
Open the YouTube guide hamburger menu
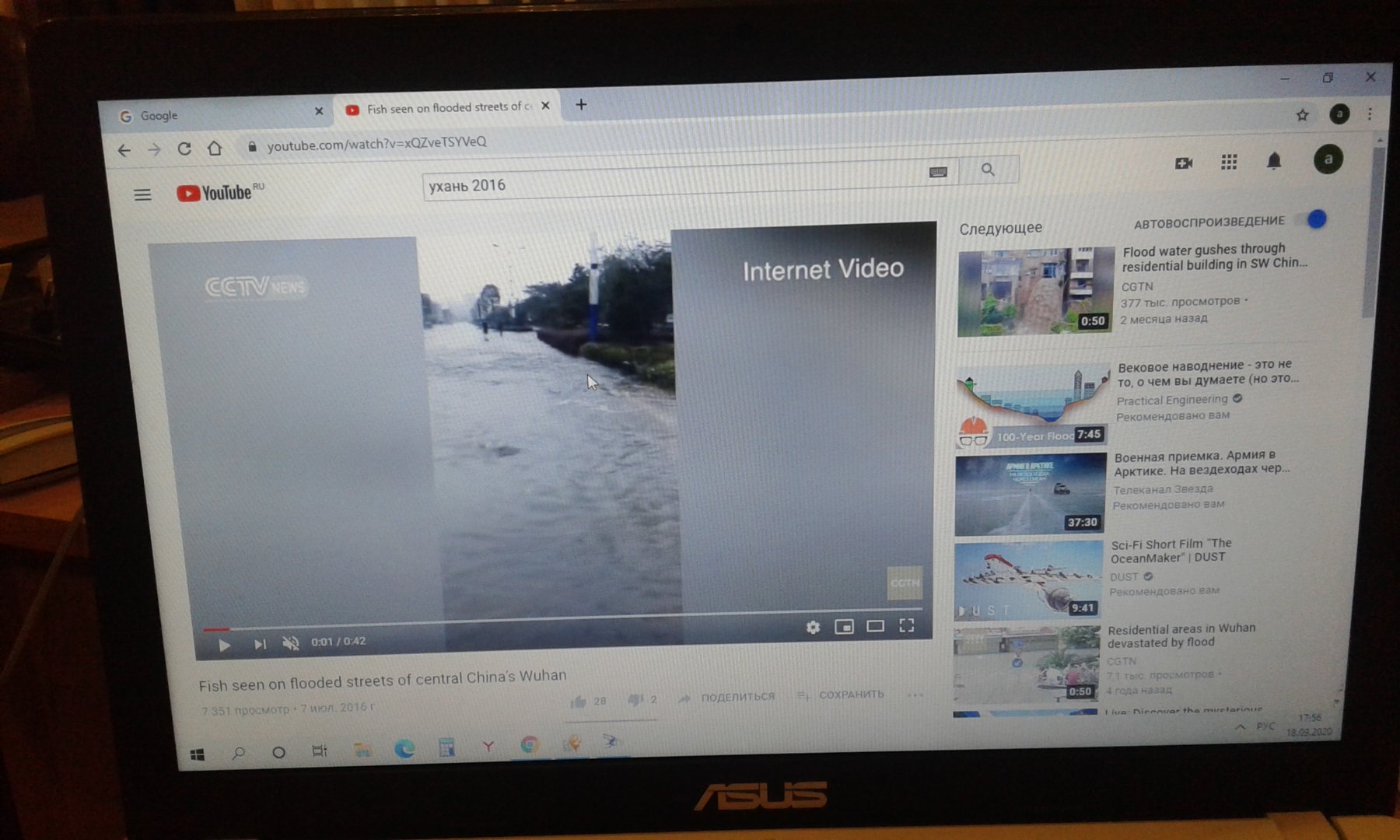click(x=142, y=194)
